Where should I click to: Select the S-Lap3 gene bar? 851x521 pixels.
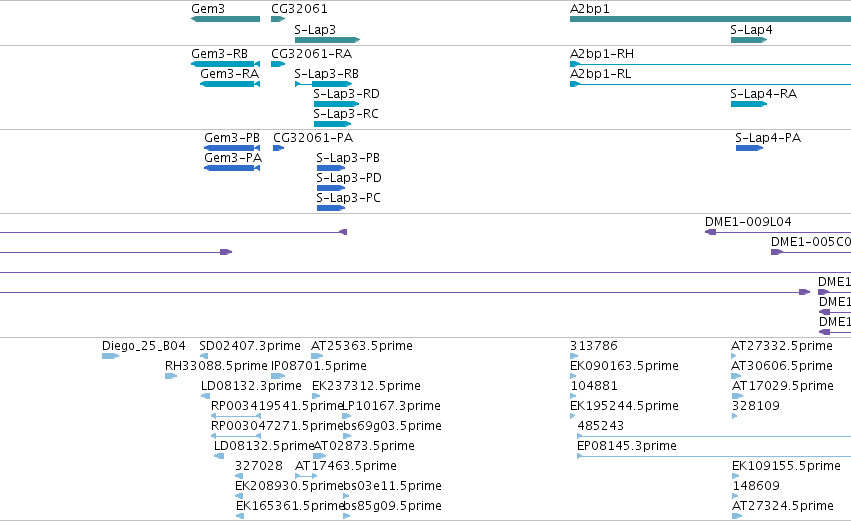click(x=327, y=40)
